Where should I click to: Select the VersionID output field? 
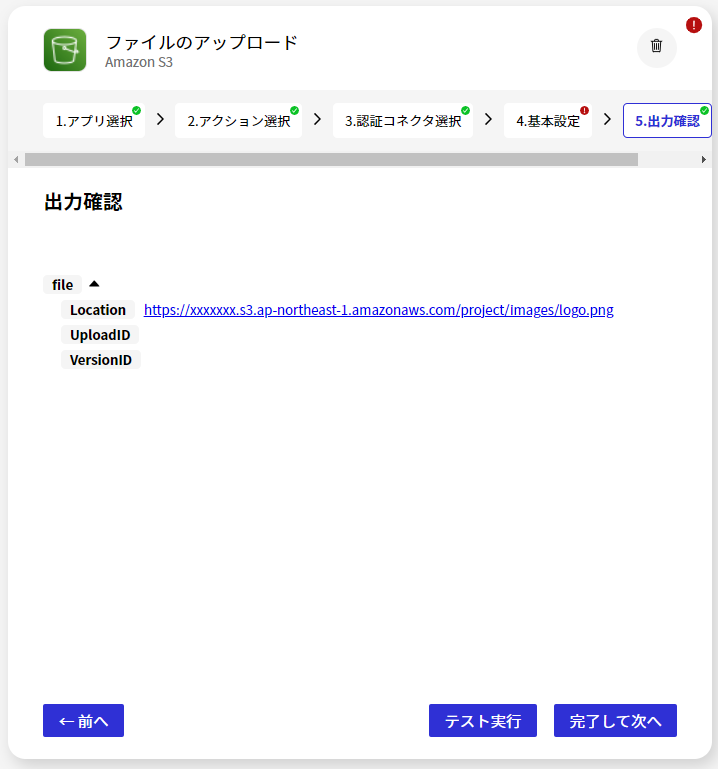[x=101, y=360]
